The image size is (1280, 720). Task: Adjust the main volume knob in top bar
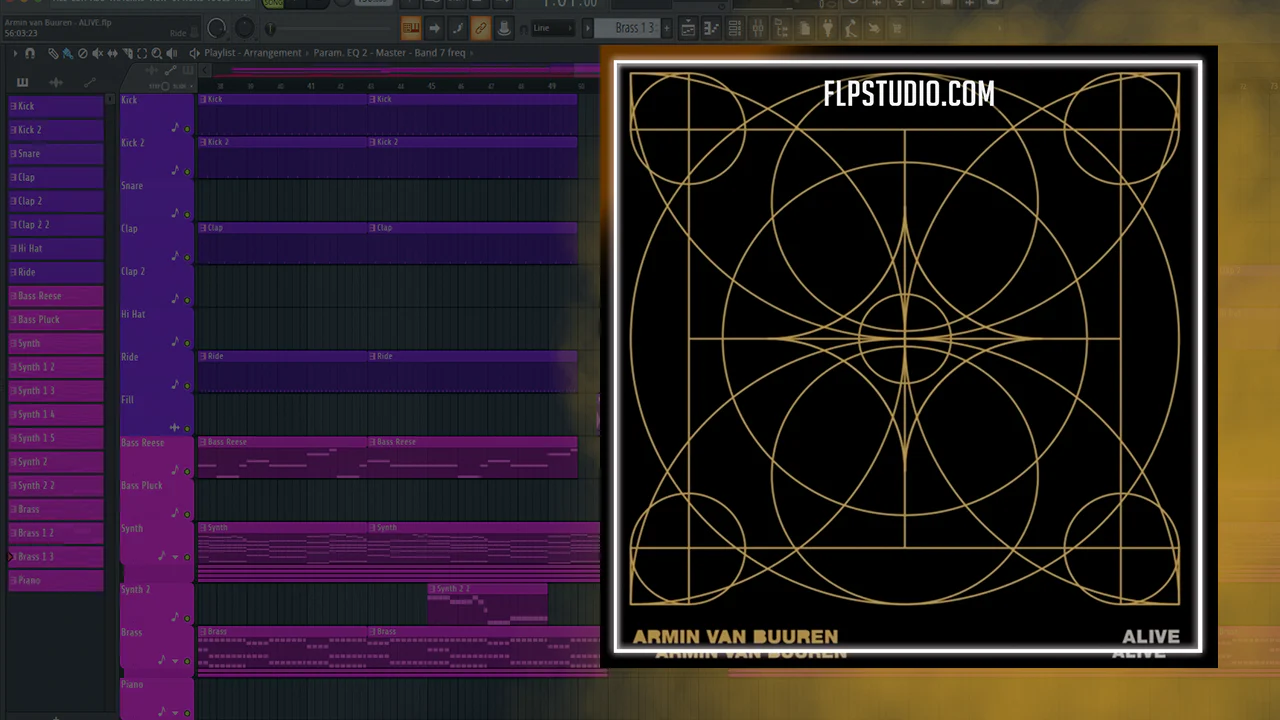pyautogui.click(x=216, y=28)
